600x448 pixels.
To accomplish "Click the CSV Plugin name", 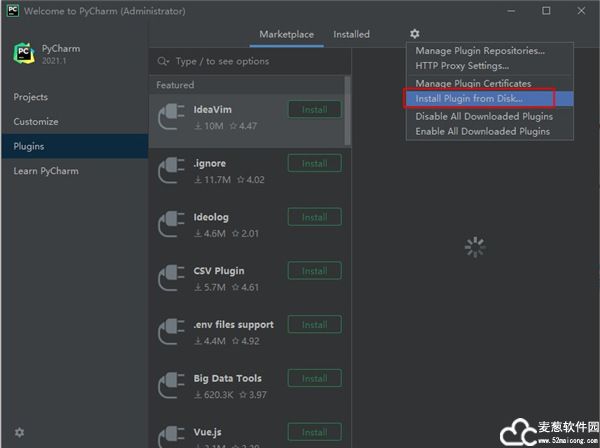I will [219, 271].
